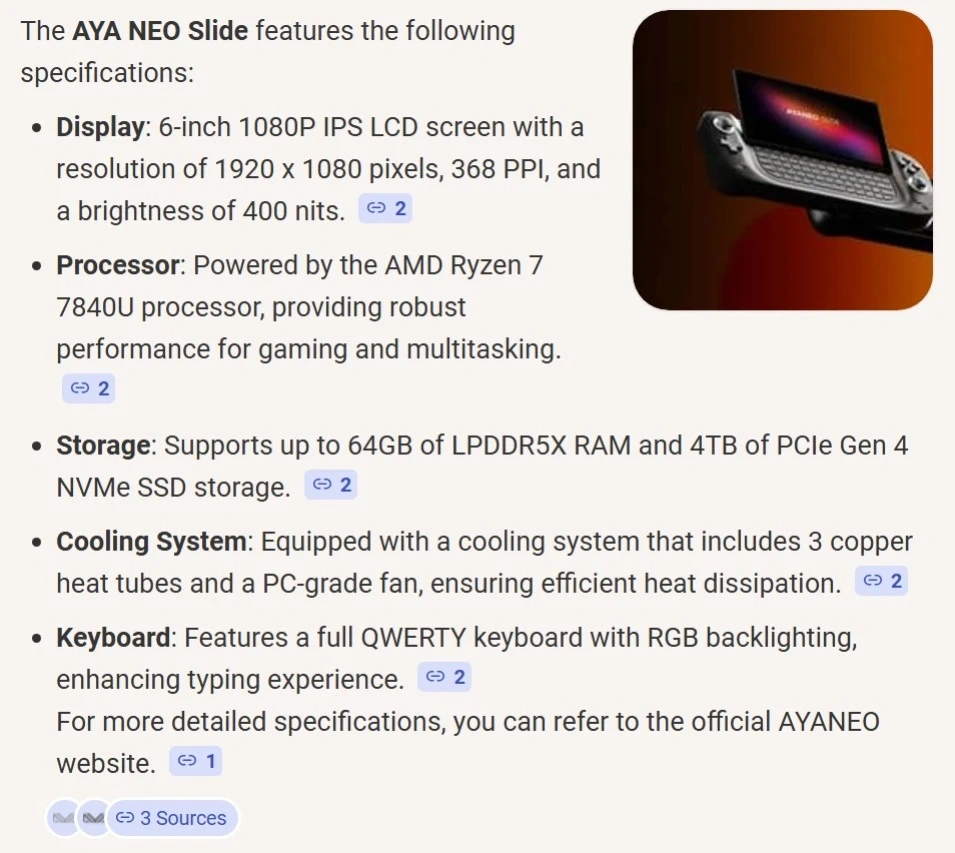Open the citation badge under the Processor description
The image size is (955, 853).
89,388
